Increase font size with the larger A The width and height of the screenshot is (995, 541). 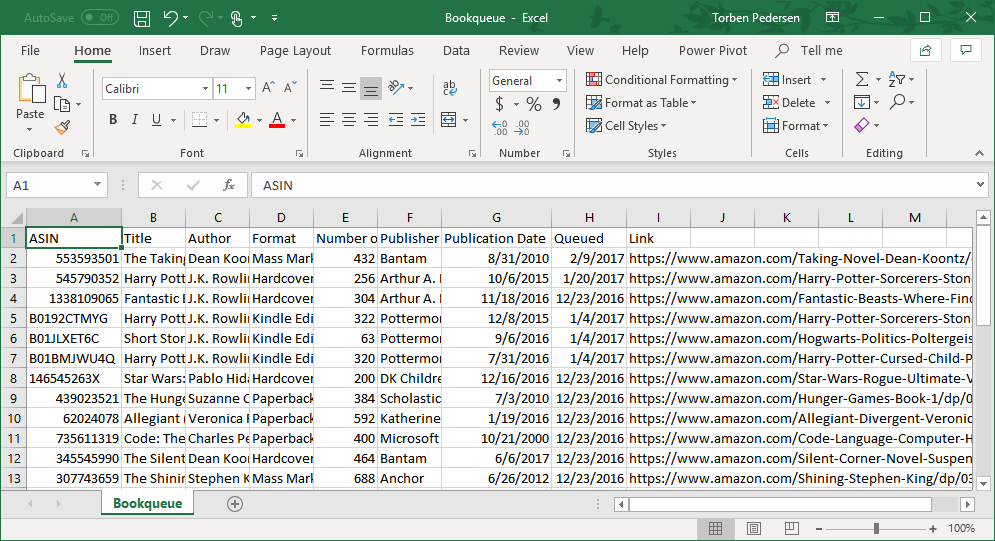click(268, 88)
